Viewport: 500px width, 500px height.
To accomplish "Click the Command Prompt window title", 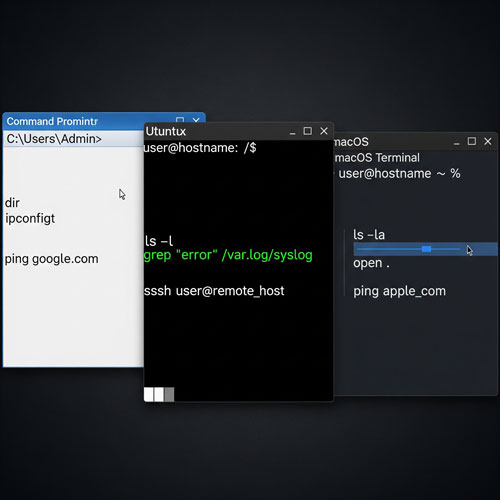I will (52, 121).
